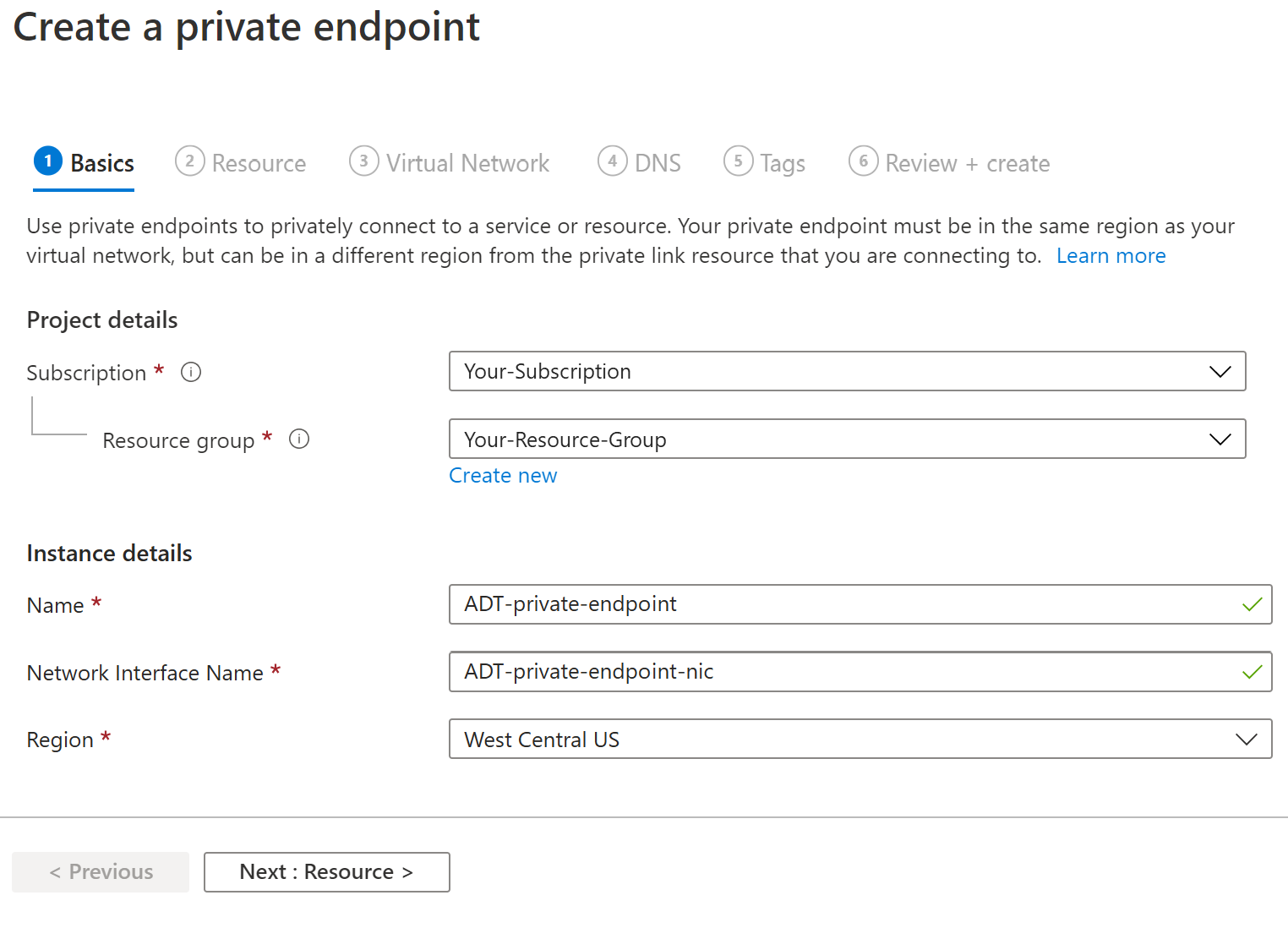Click the Project details heading
1288x928 pixels.
pyautogui.click(x=102, y=319)
